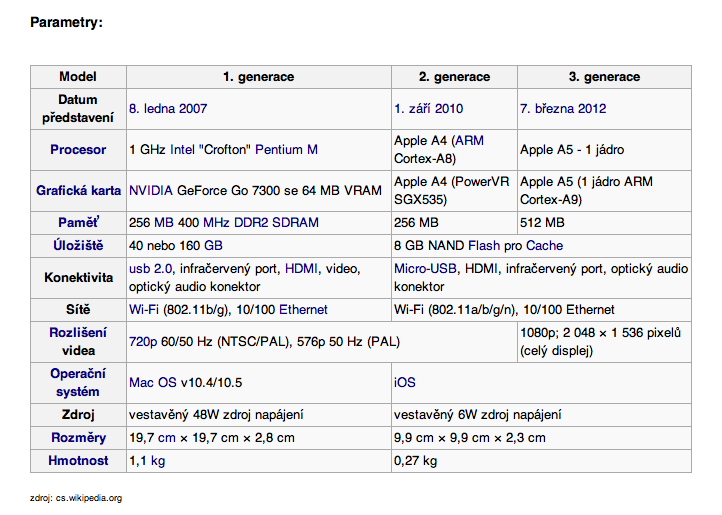Open the "1. září" date link

tap(414, 109)
